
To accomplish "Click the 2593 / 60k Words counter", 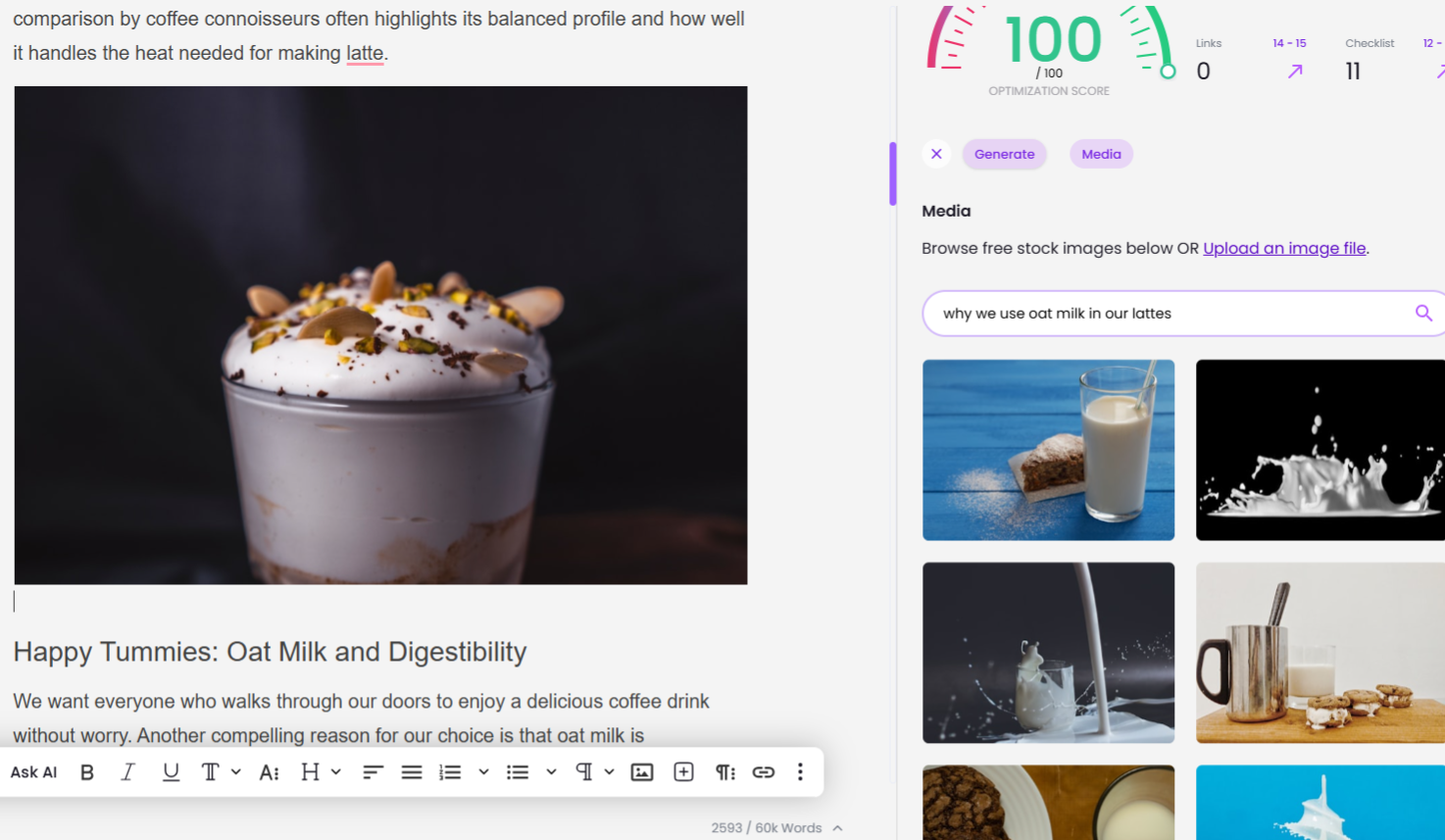I will [767, 828].
